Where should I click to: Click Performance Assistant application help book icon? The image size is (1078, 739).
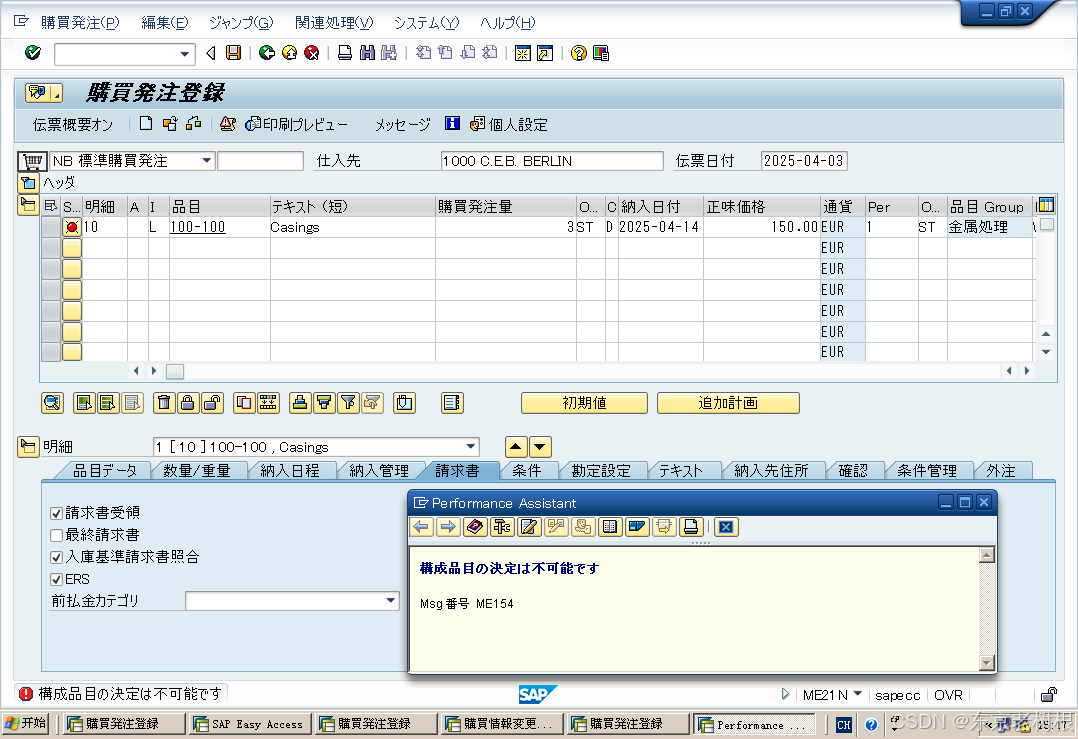pyautogui.click(x=474, y=527)
